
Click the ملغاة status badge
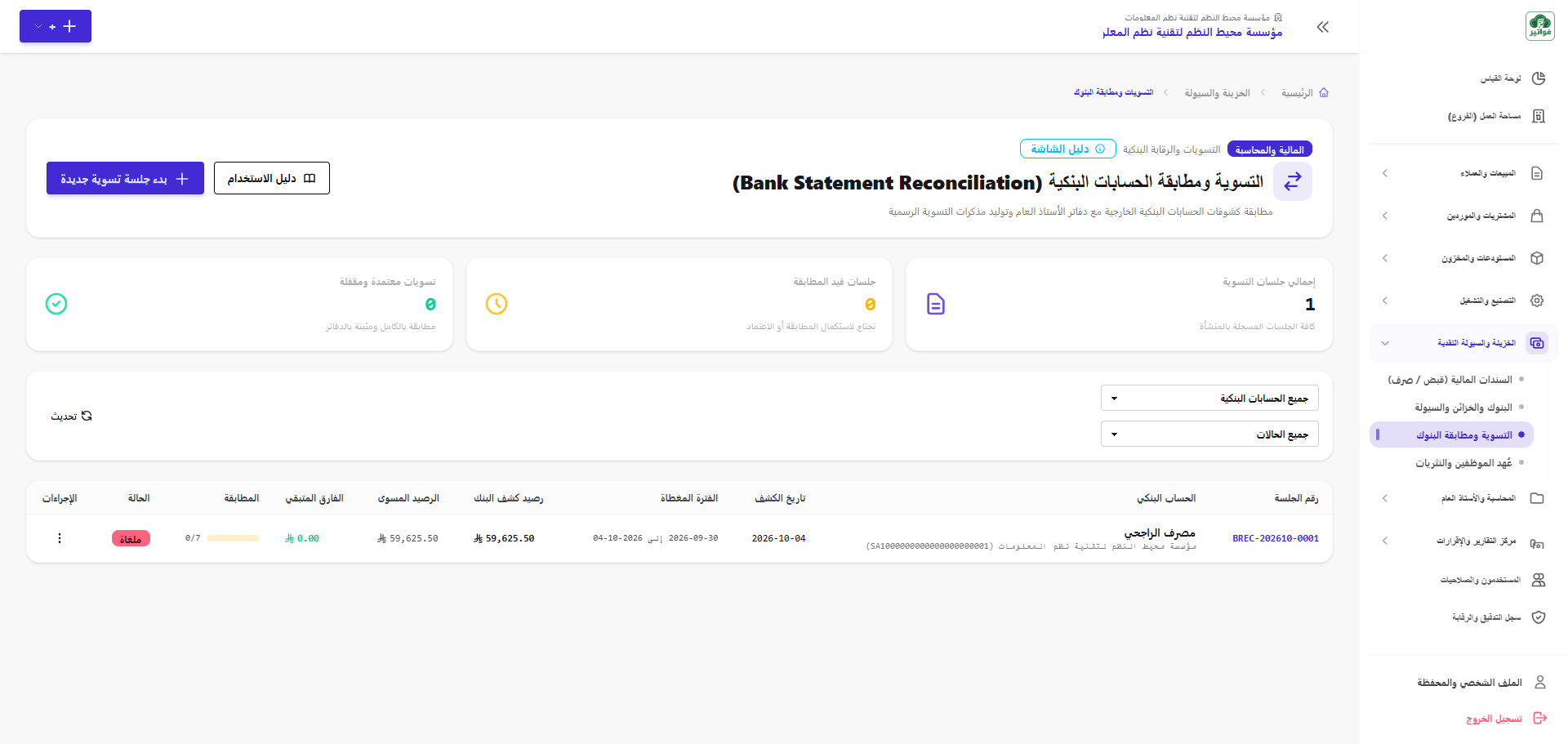coord(131,539)
